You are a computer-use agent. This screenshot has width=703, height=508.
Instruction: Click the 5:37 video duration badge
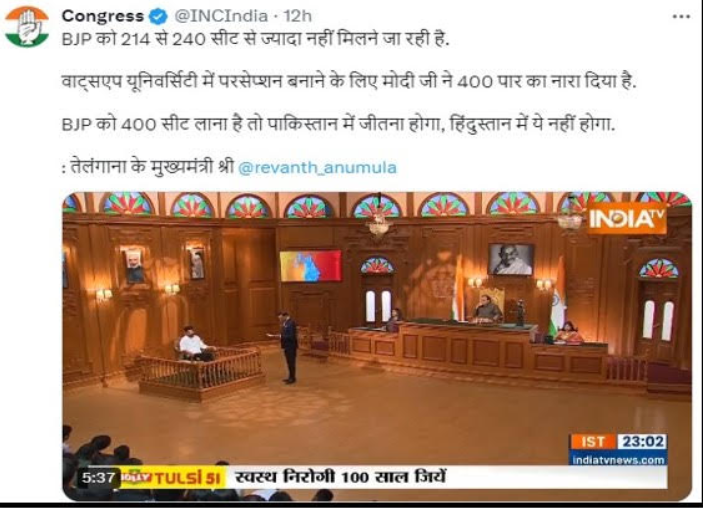click(98, 478)
